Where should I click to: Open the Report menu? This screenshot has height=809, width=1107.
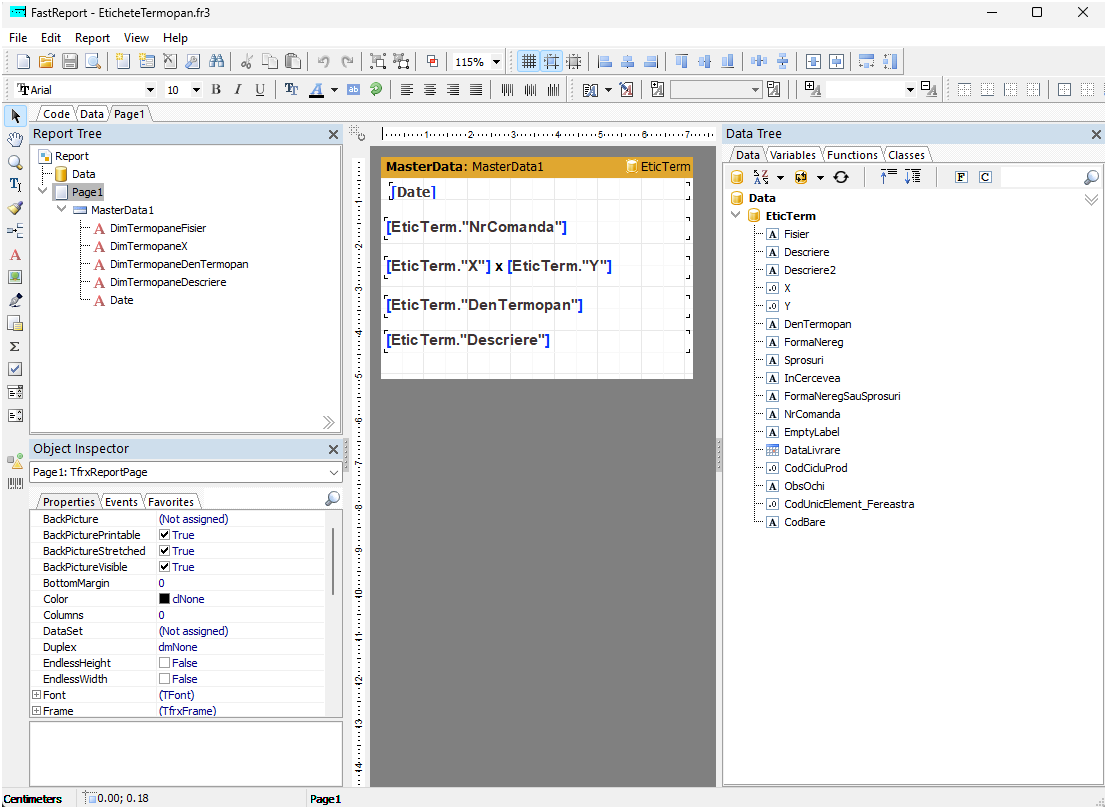point(92,38)
